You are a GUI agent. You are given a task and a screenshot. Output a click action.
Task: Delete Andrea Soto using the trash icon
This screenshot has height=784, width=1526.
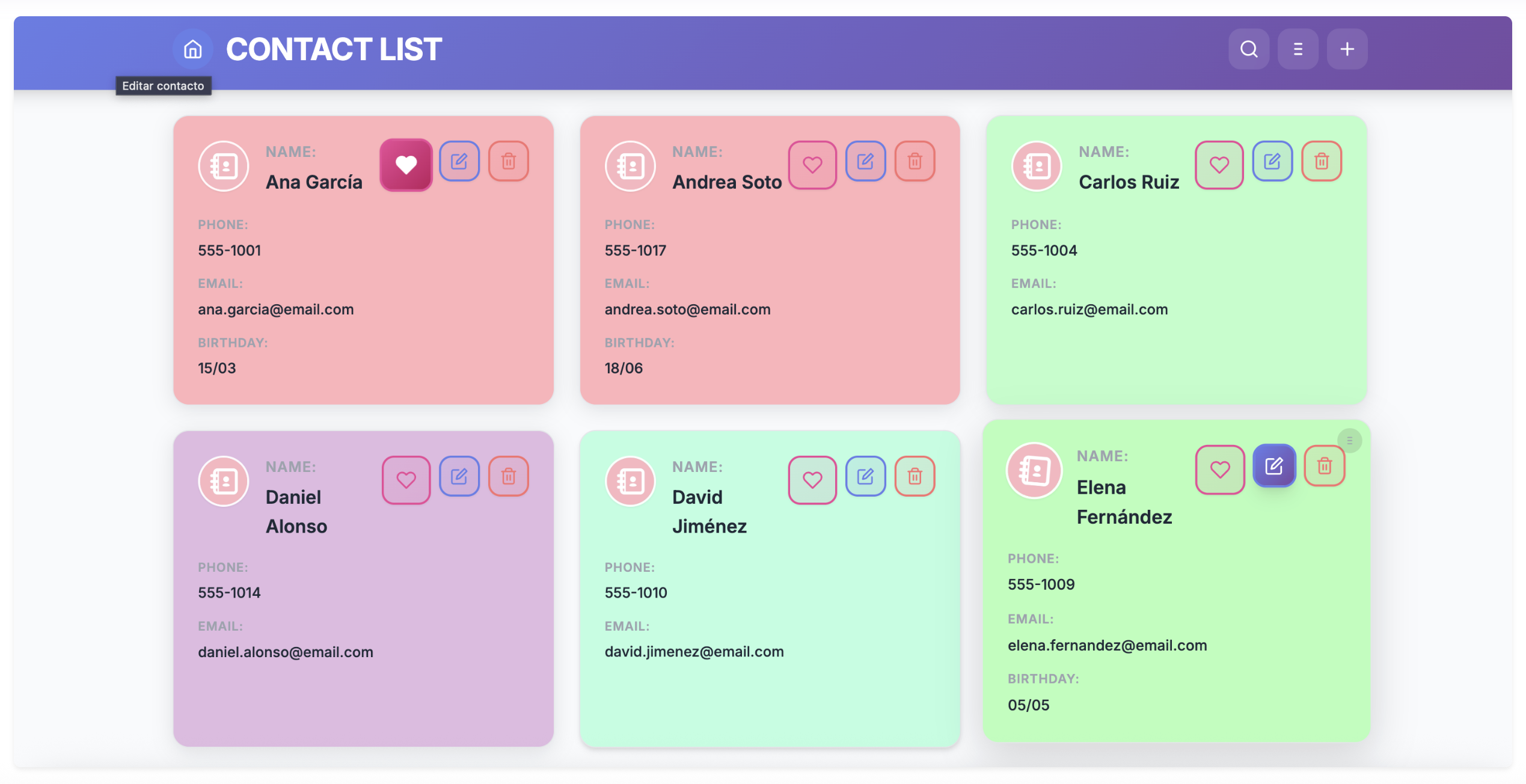(915, 161)
